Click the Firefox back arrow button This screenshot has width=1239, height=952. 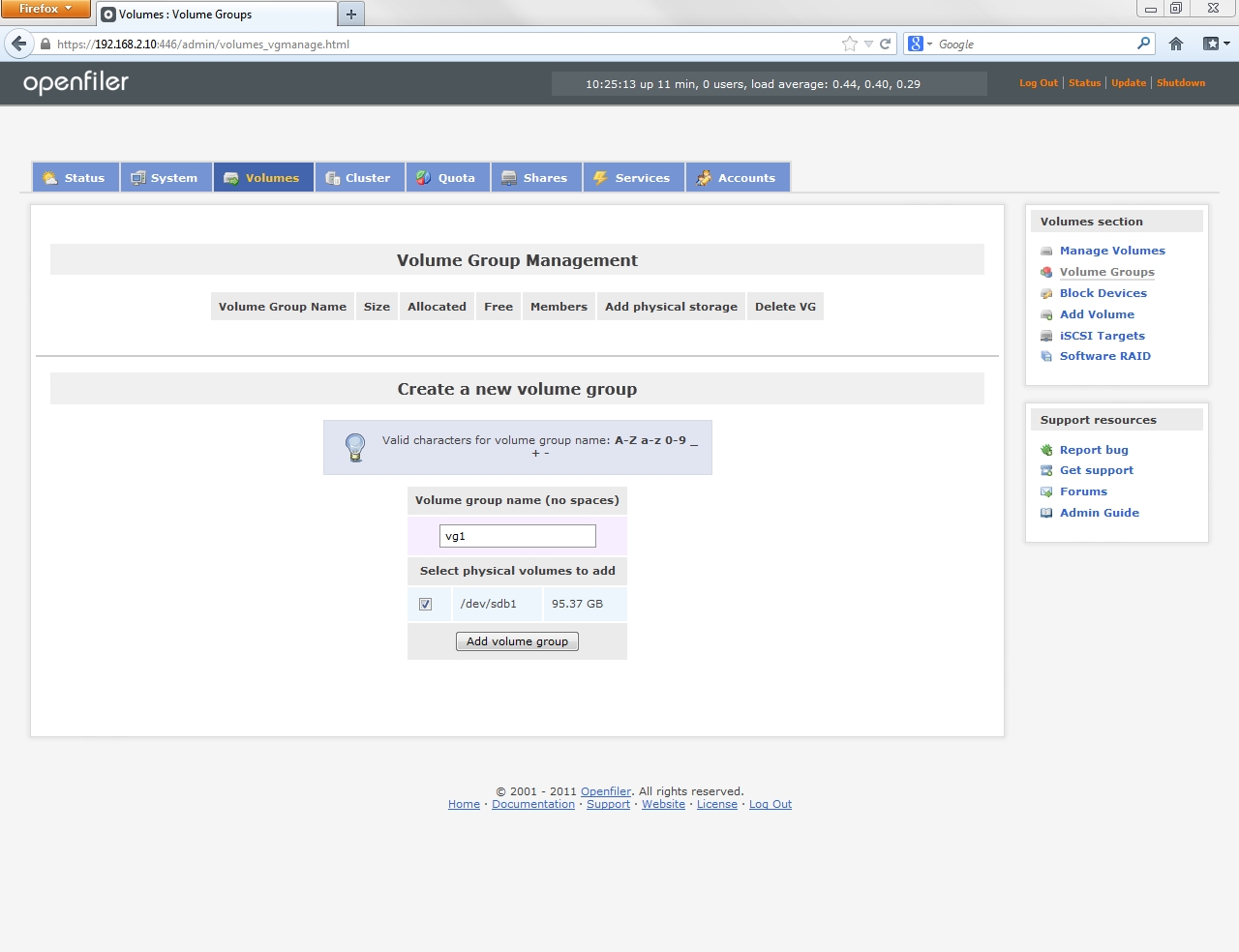pos(18,44)
